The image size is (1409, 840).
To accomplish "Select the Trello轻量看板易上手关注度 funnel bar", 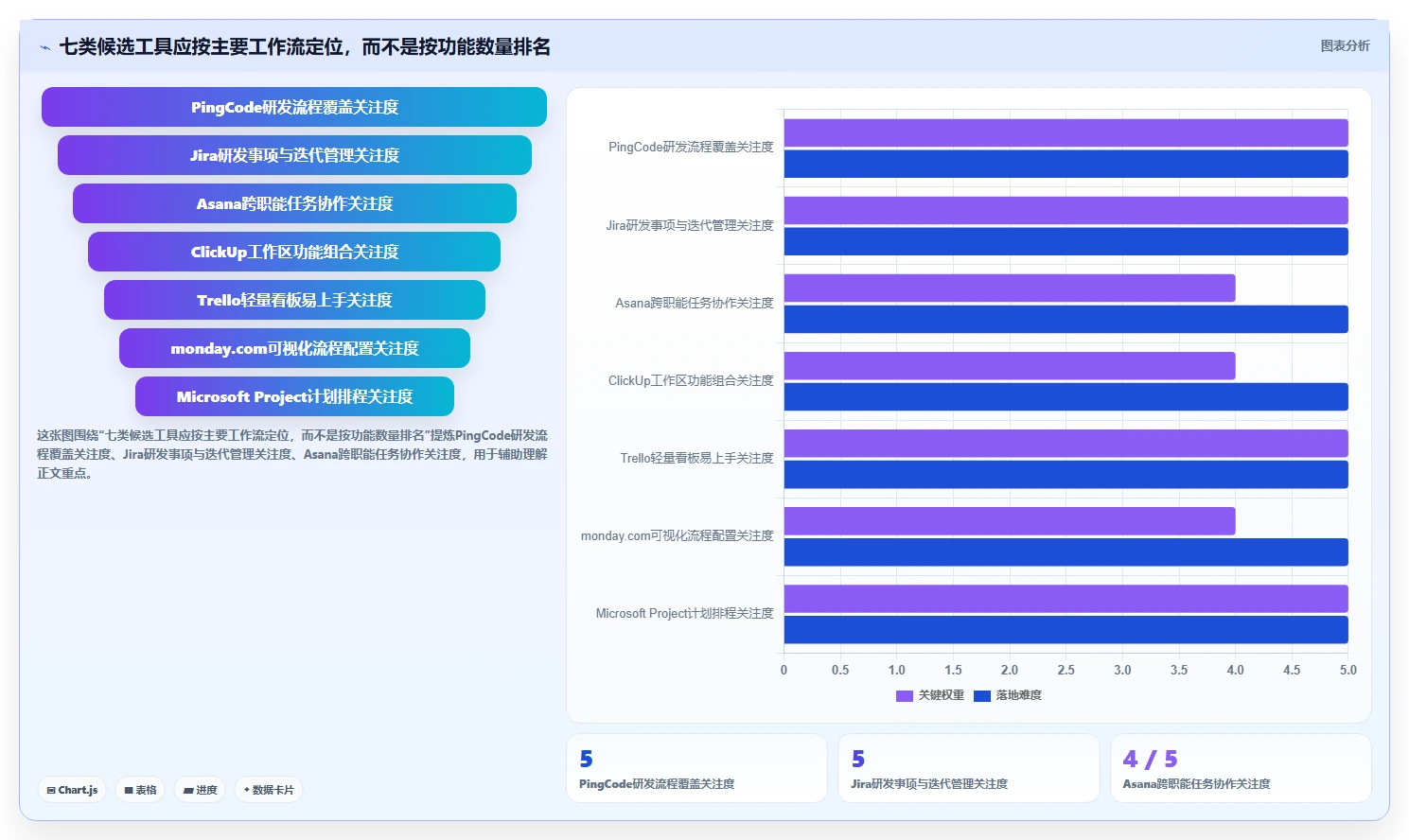I will pos(294,300).
